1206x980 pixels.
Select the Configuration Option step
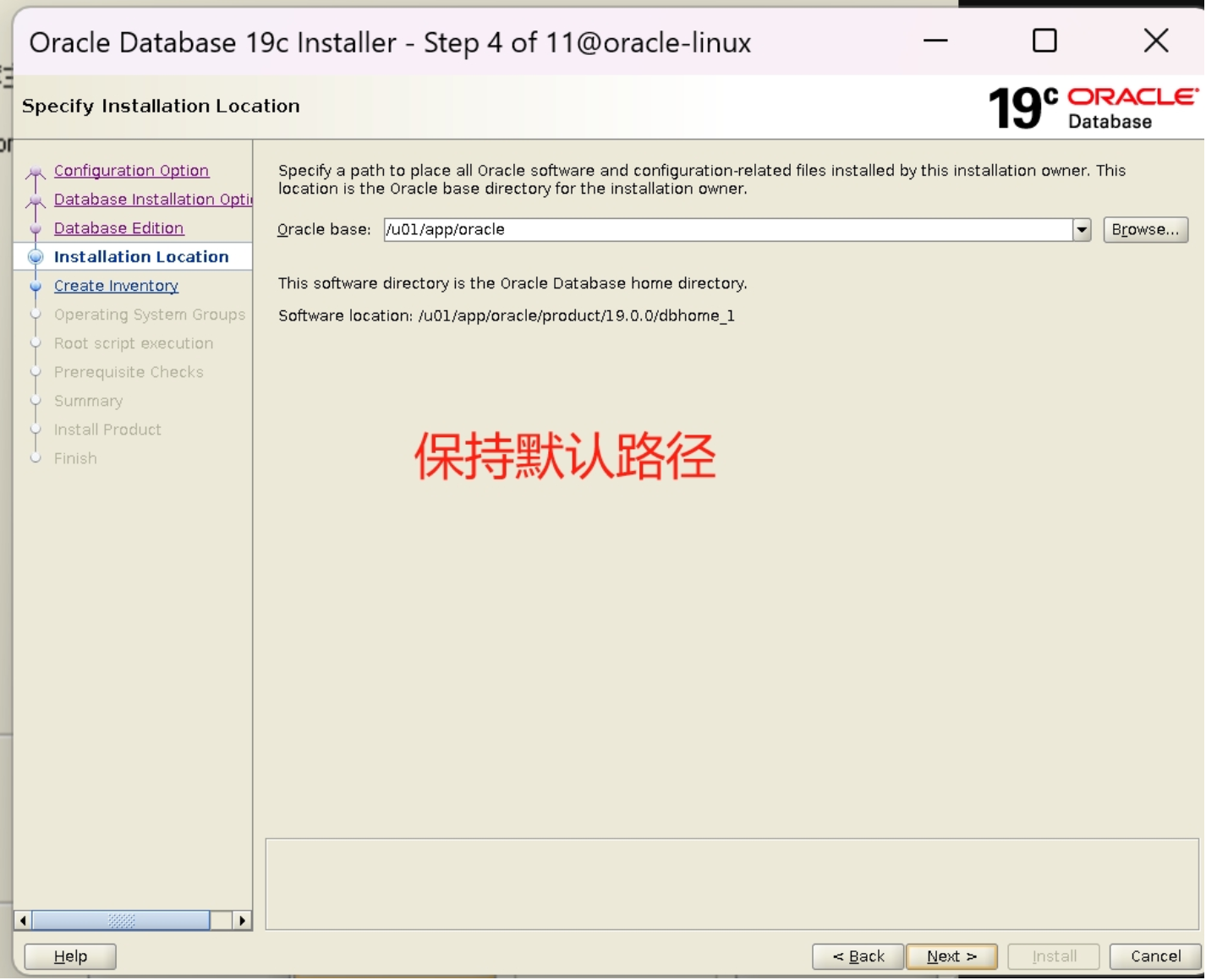(x=131, y=170)
